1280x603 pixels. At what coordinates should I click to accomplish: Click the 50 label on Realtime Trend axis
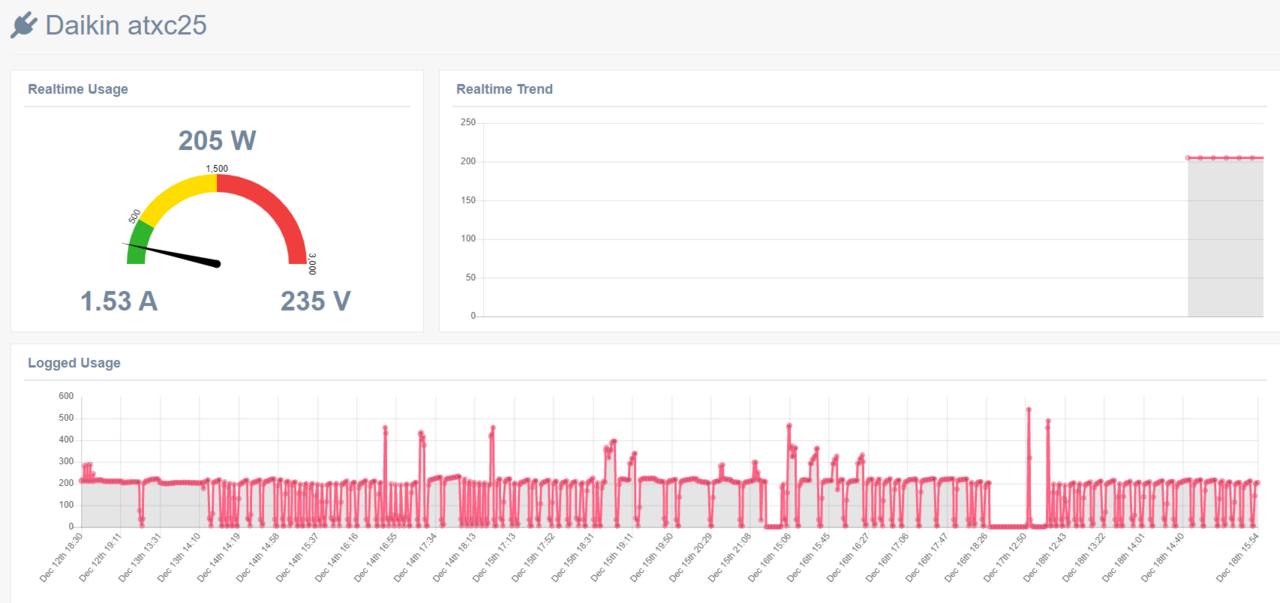point(471,278)
